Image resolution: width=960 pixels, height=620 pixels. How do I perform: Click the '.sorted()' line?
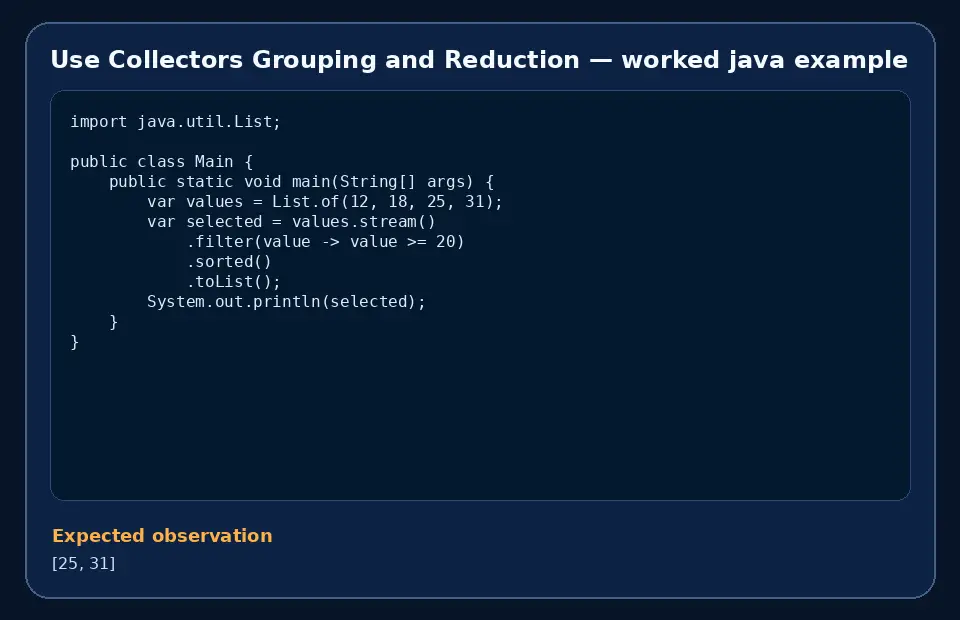(228, 262)
